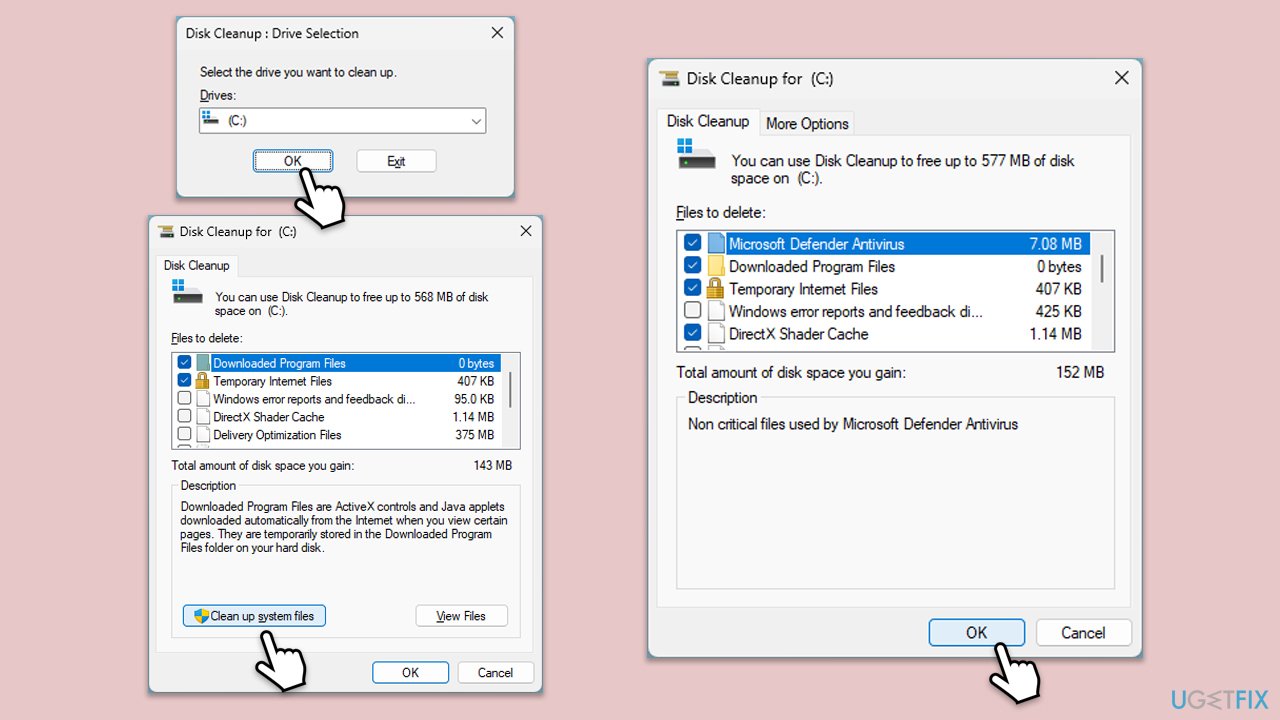1280x720 pixels.
Task: Switch to the More Options tab
Action: (x=807, y=122)
